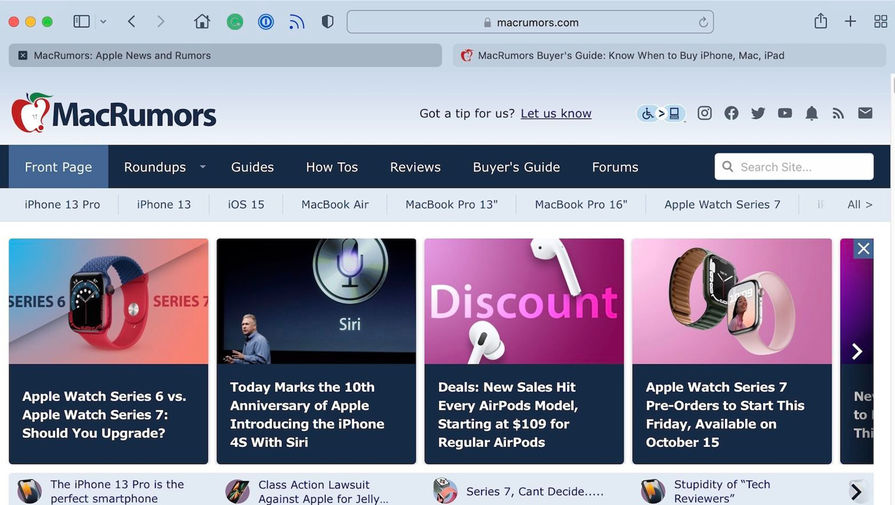Close the featured stories carousel
The width and height of the screenshot is (895, 505).
point(864,249)
